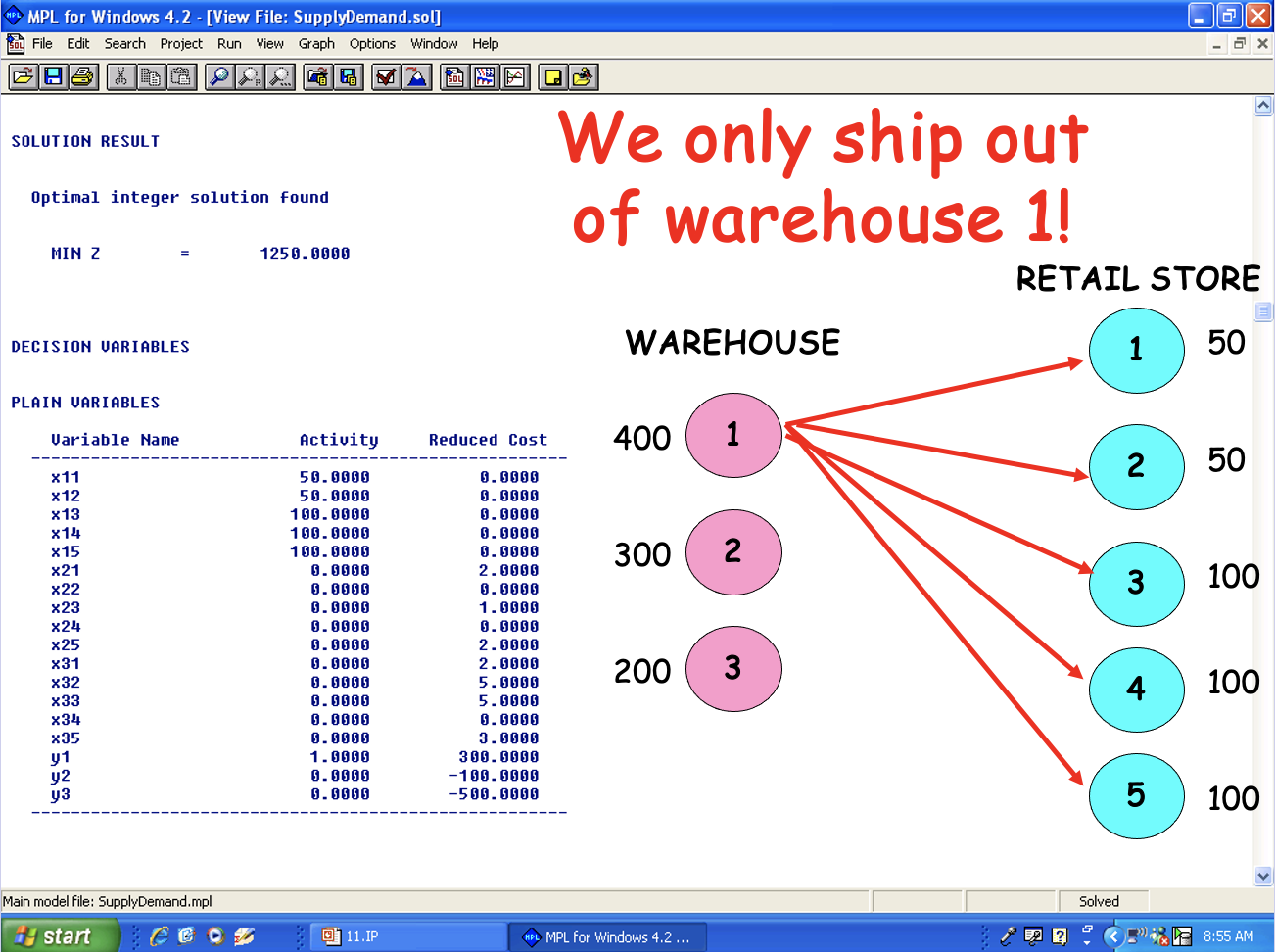Open the Options menu
Image resolution: width=1275 pixels, height=952 pixels.
(x=372, y=43)
